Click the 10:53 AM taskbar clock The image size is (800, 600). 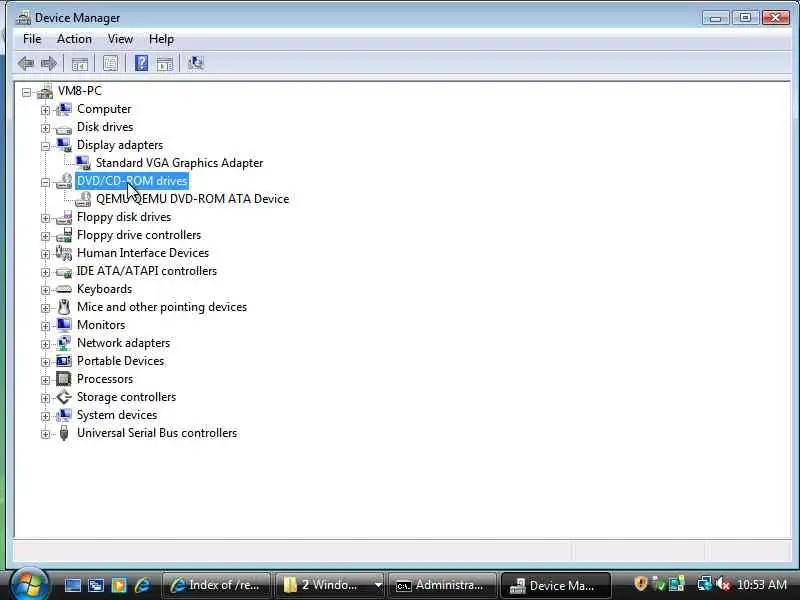(762, 585)
